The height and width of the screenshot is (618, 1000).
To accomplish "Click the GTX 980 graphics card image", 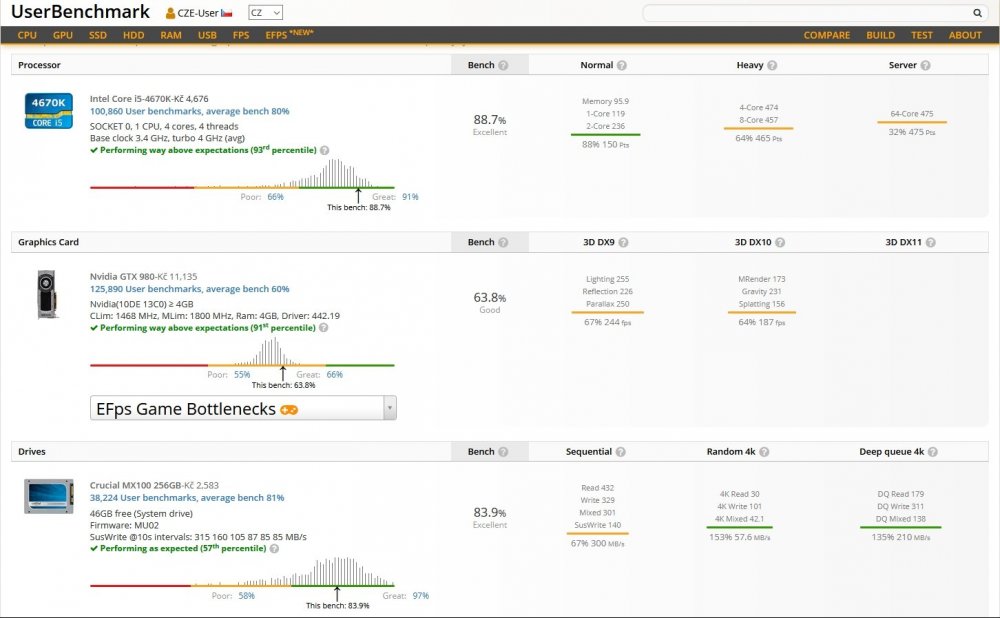I will [x=47, y=294].
